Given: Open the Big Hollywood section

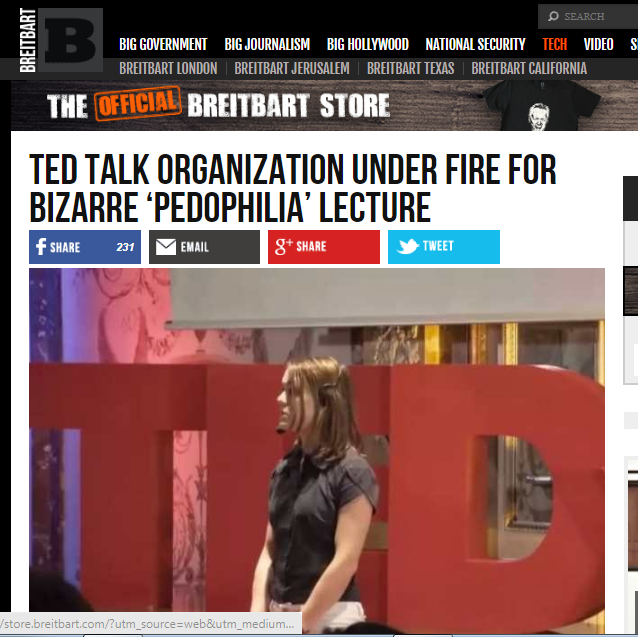Looking at the screenshot, I should (x=368, y=44).
